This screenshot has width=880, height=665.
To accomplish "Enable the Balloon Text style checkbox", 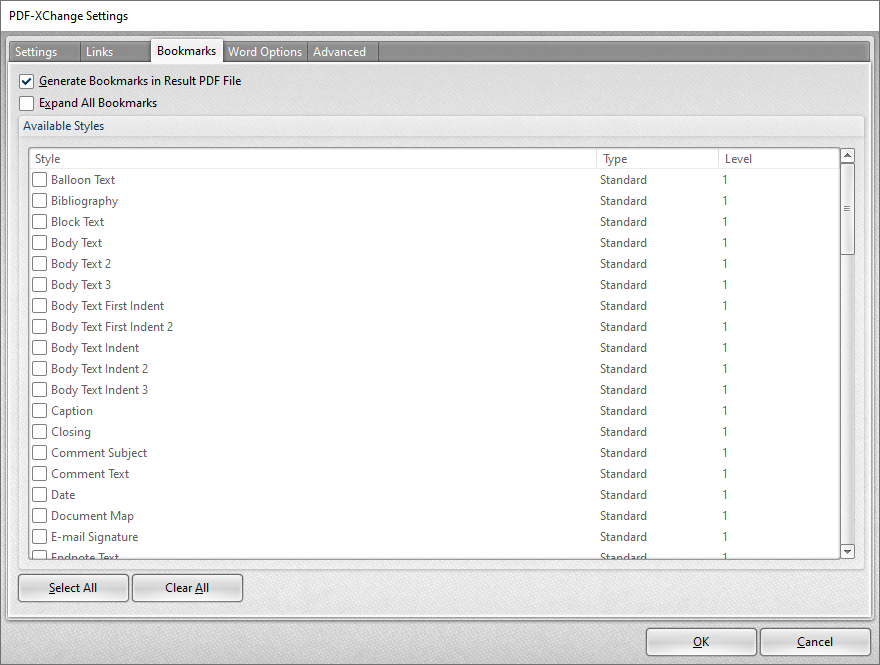I will pos(39,179).
